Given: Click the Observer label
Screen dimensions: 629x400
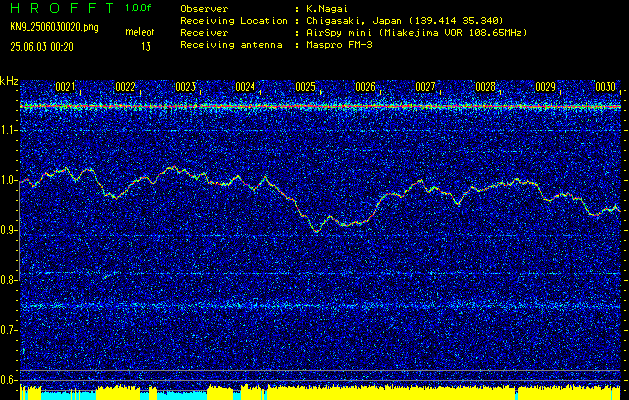Looking at the screenshot, I should coord(204,8).
